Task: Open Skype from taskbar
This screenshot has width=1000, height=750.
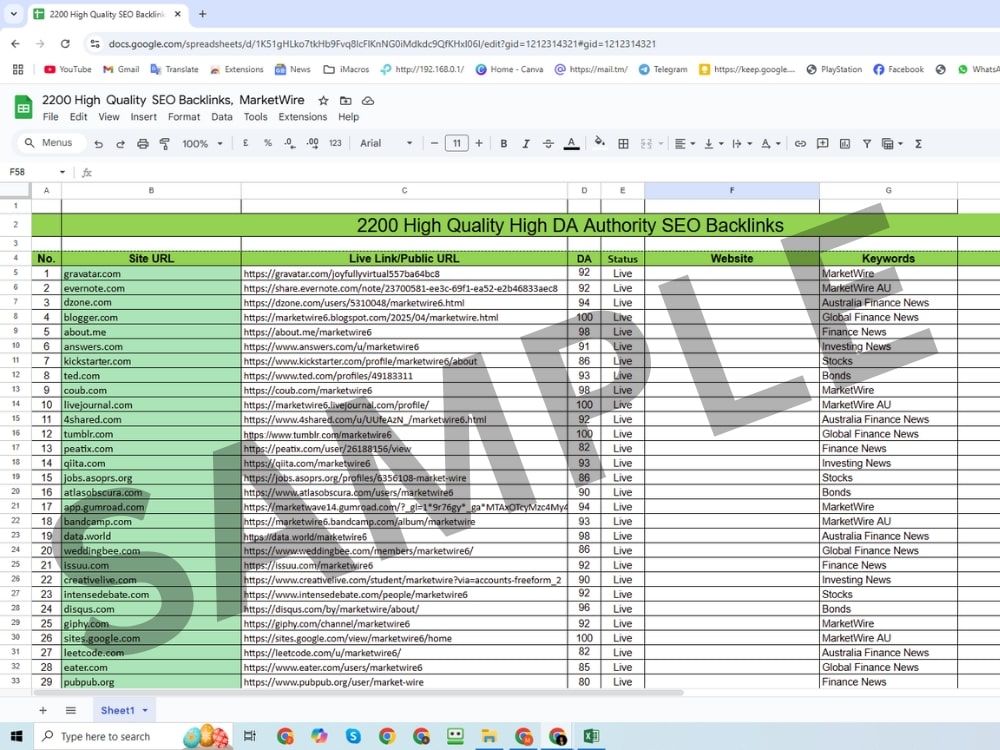Action: click(353, 737)
